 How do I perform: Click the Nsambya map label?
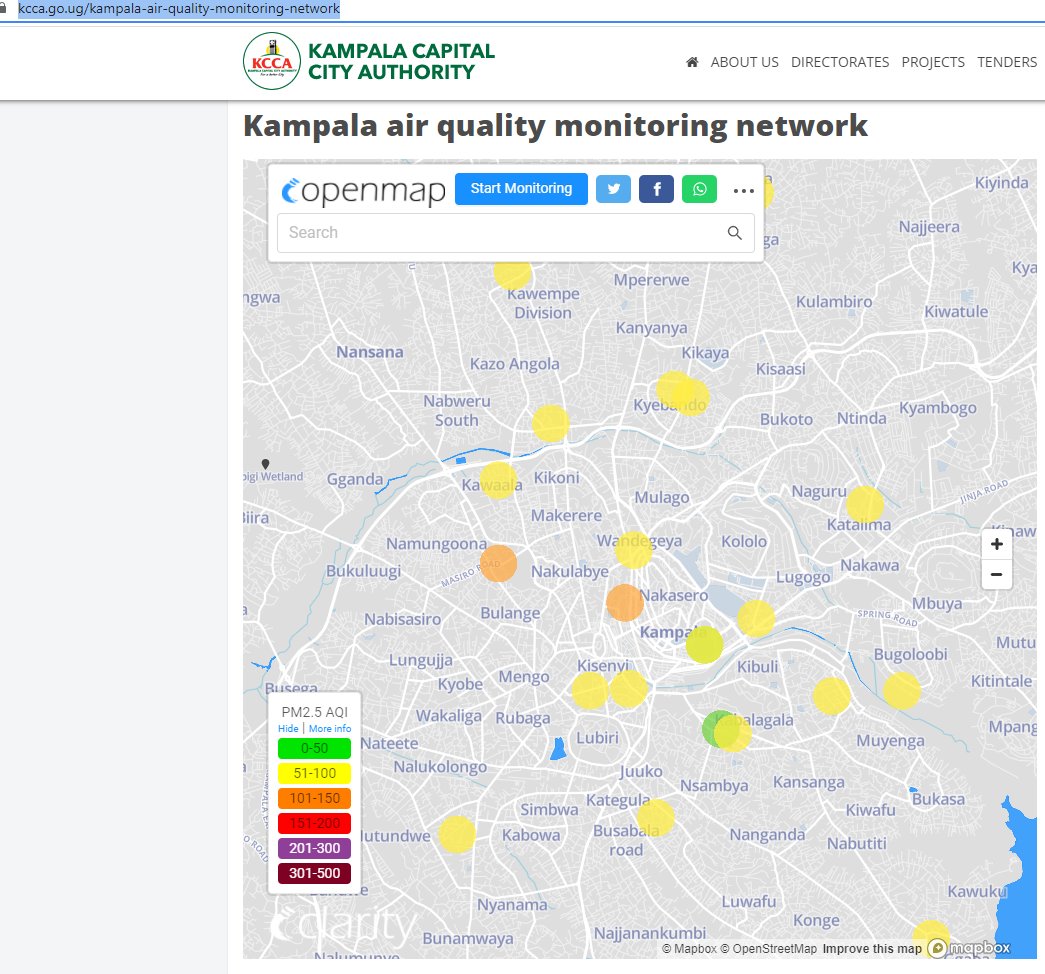coord(714,786)
